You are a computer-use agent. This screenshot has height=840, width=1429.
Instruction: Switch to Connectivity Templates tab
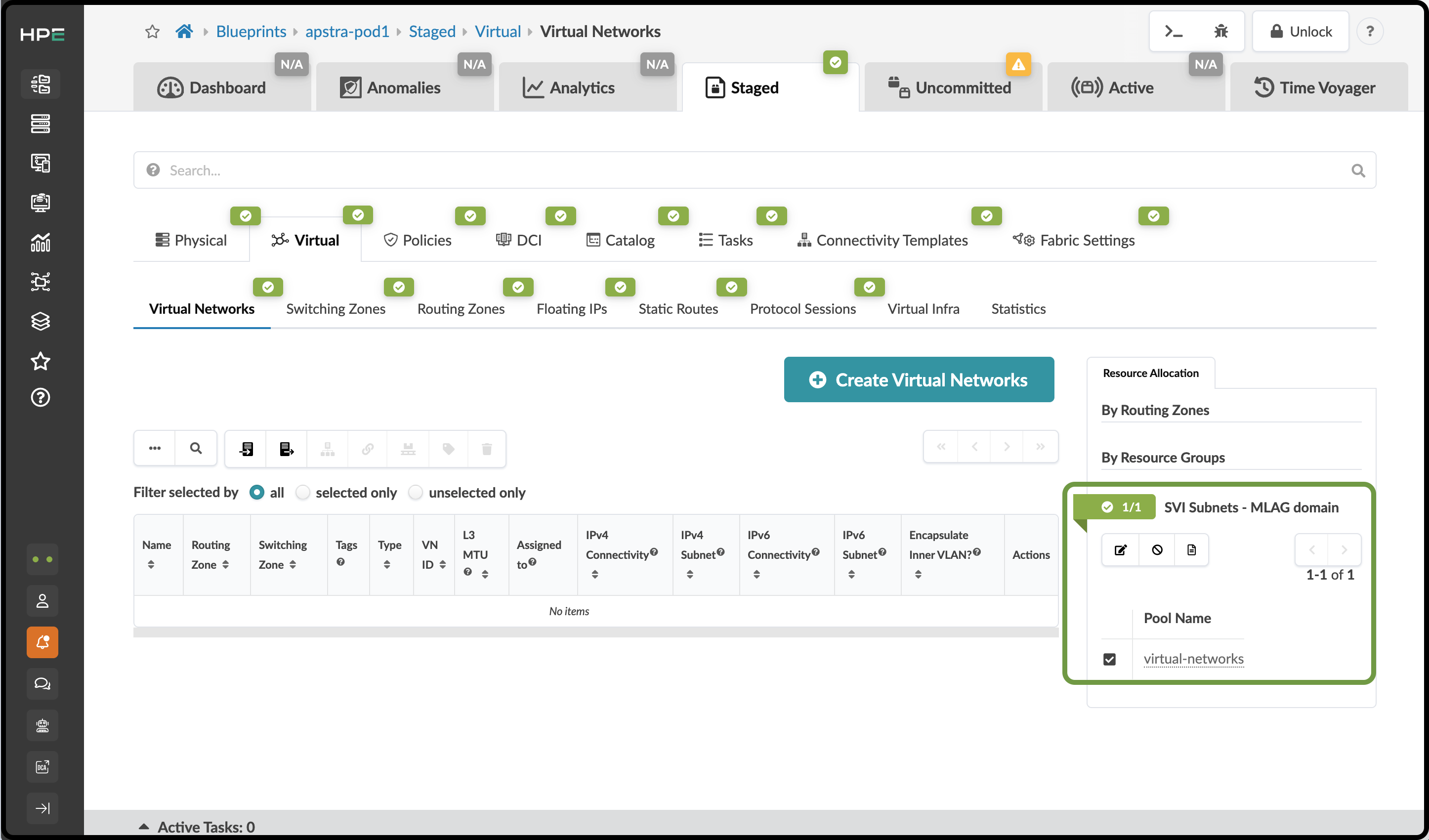coord(883,240)
